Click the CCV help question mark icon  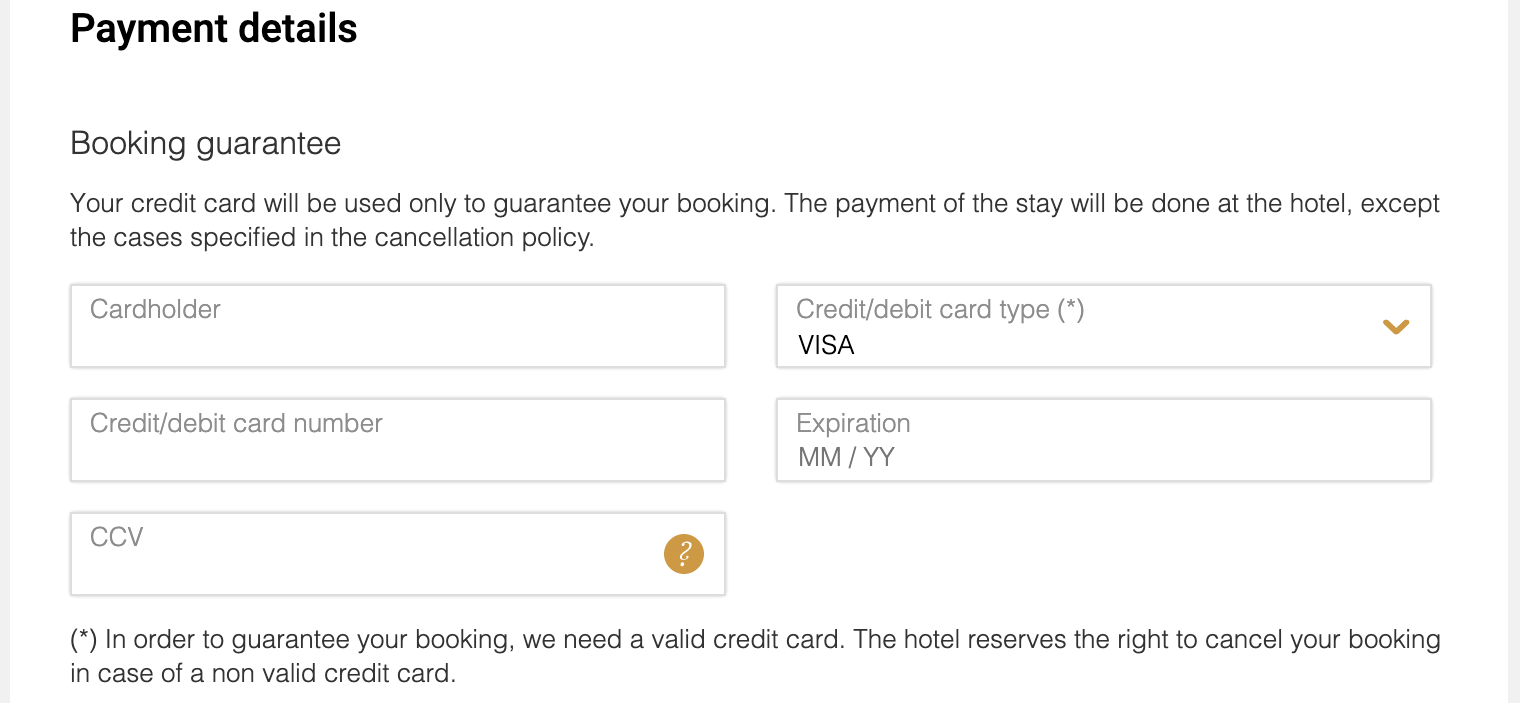[684, 553]
